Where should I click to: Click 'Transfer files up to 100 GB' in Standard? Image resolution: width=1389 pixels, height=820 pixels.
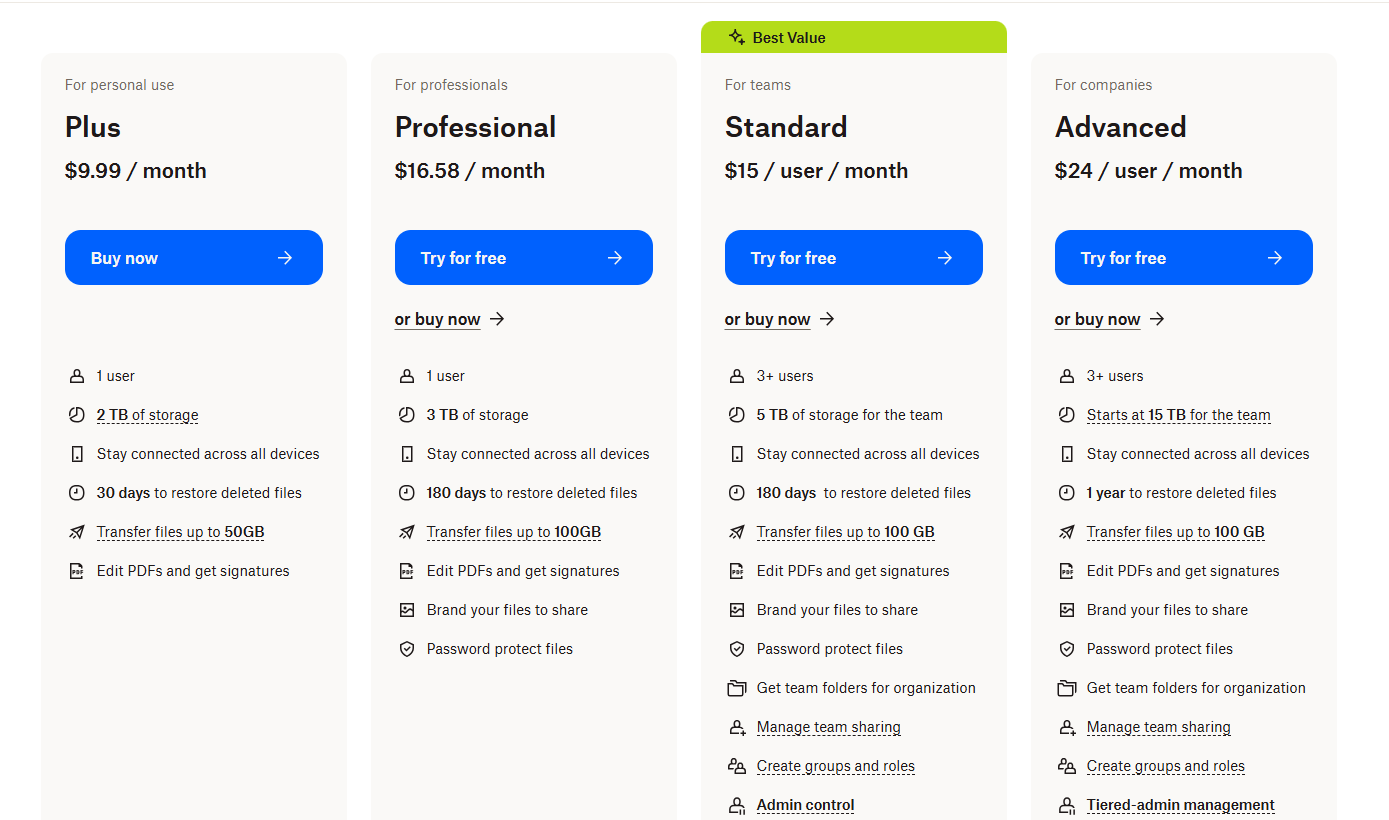coord(846,532)
